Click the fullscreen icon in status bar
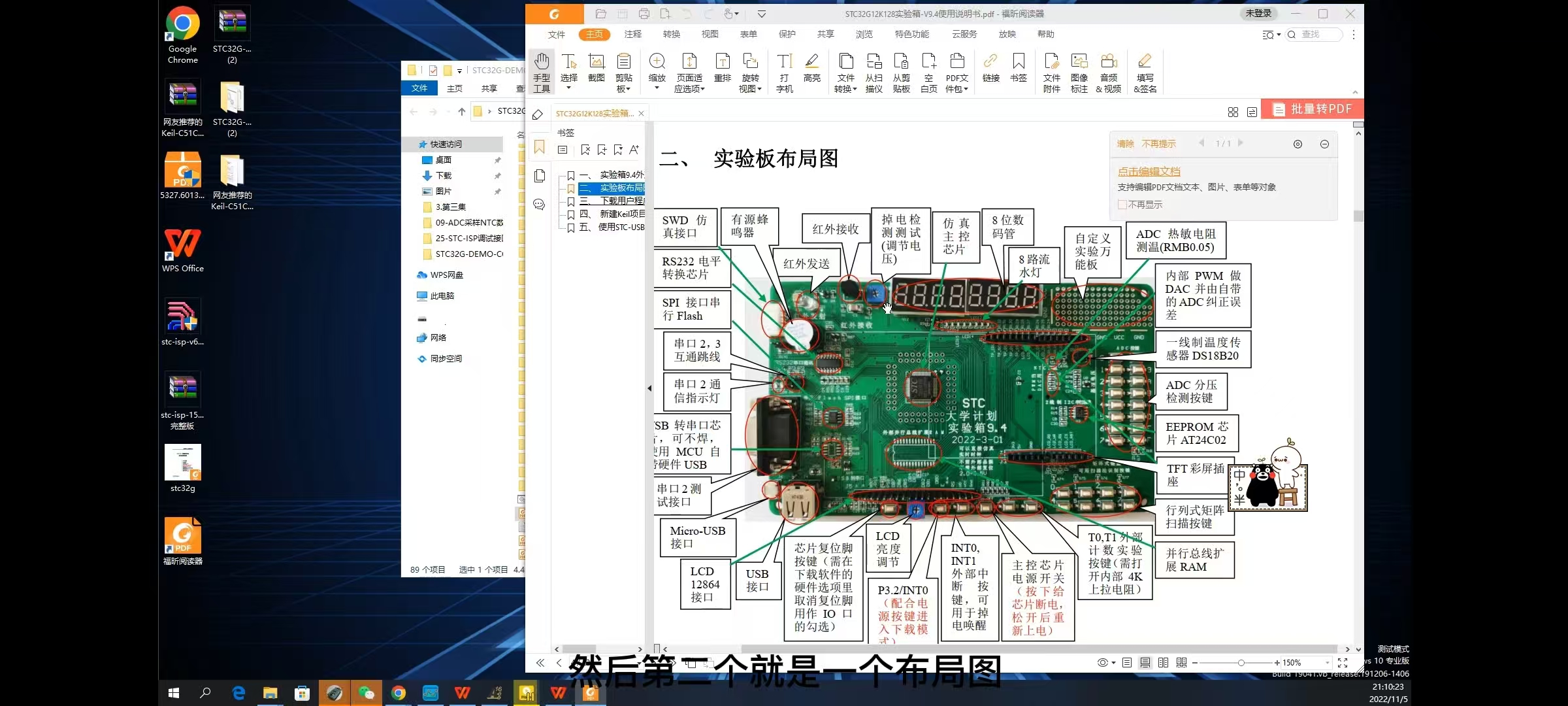 (1343, 662)
